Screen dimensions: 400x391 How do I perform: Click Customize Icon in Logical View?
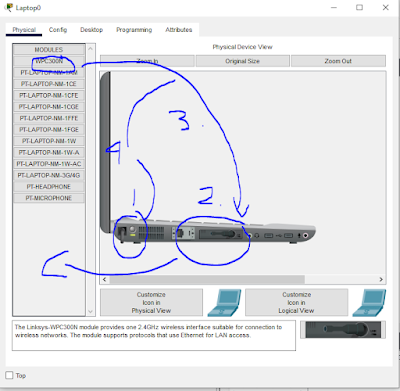pos(296,302)
